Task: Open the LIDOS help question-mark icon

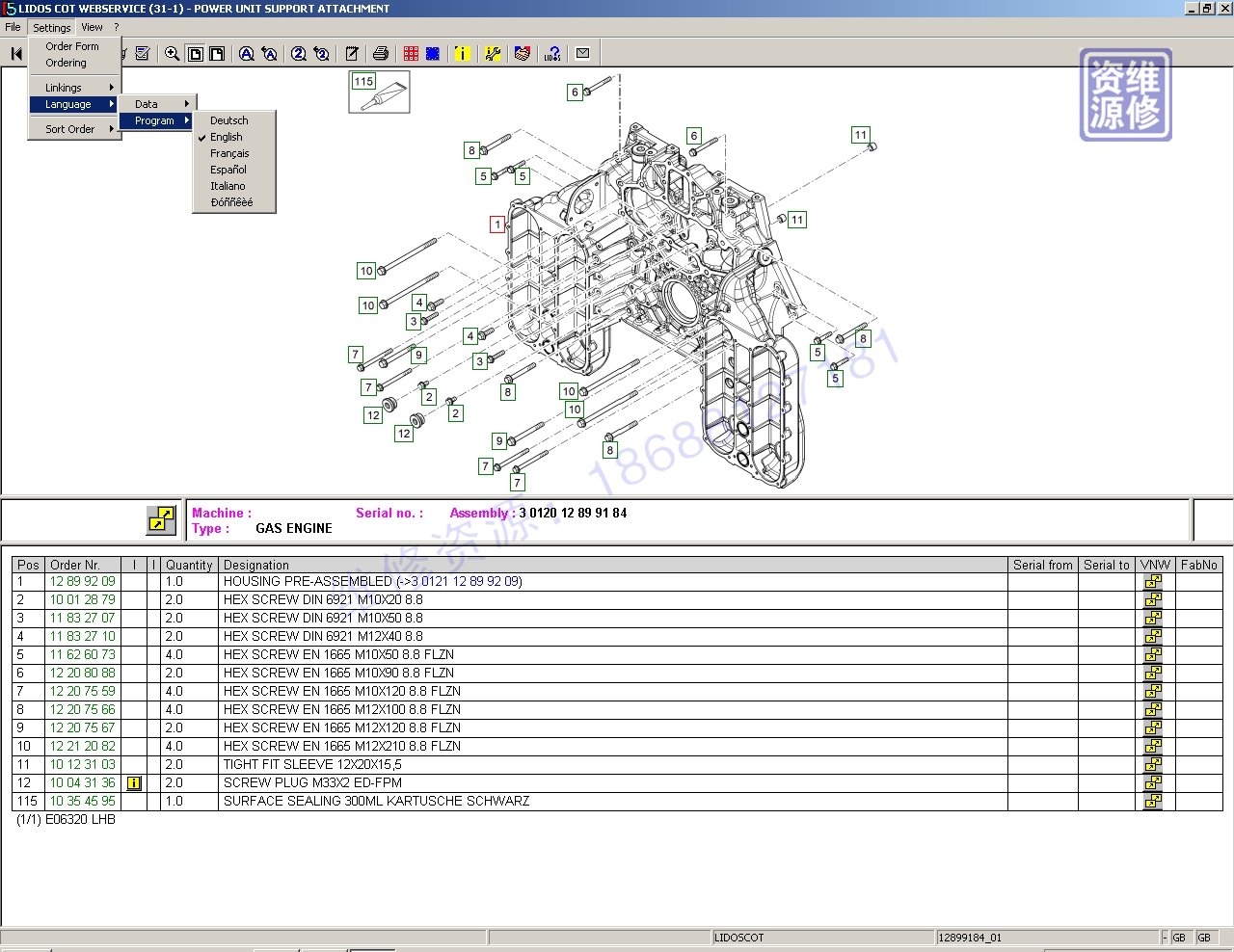Action: click(552, 54)
